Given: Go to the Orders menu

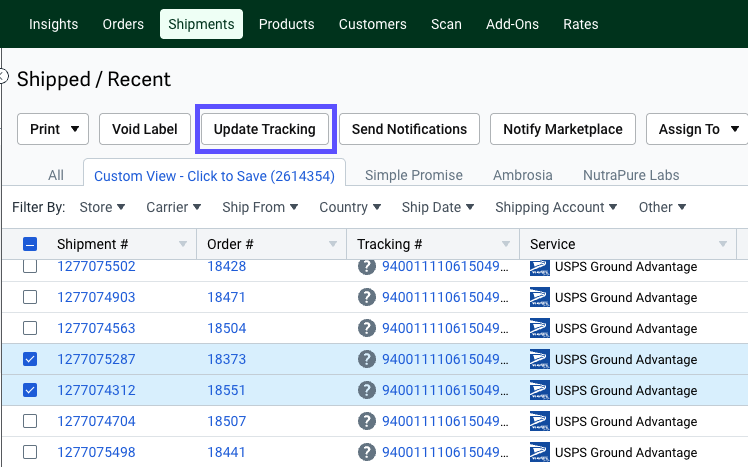Looking at the screenshot, I should pos(123,24).
